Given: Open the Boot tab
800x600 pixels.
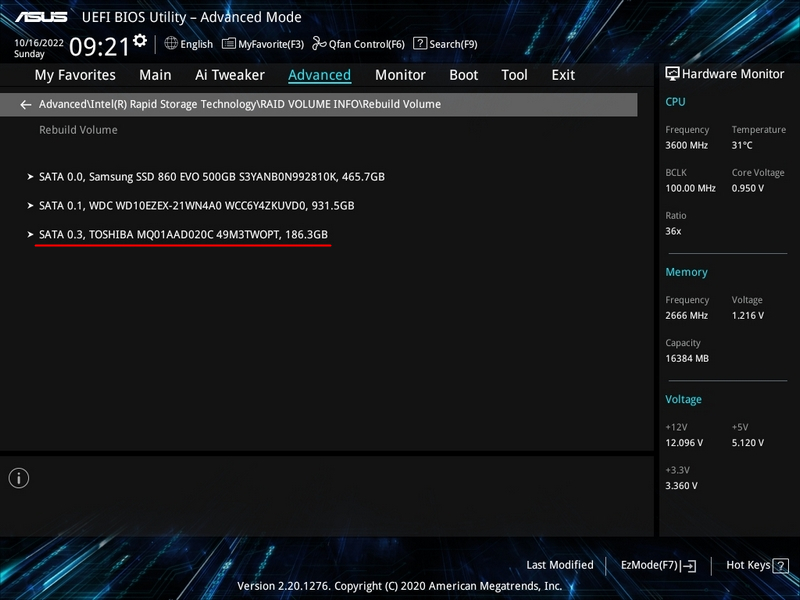Looking at the screenshot, I should [x=463, y=75].
